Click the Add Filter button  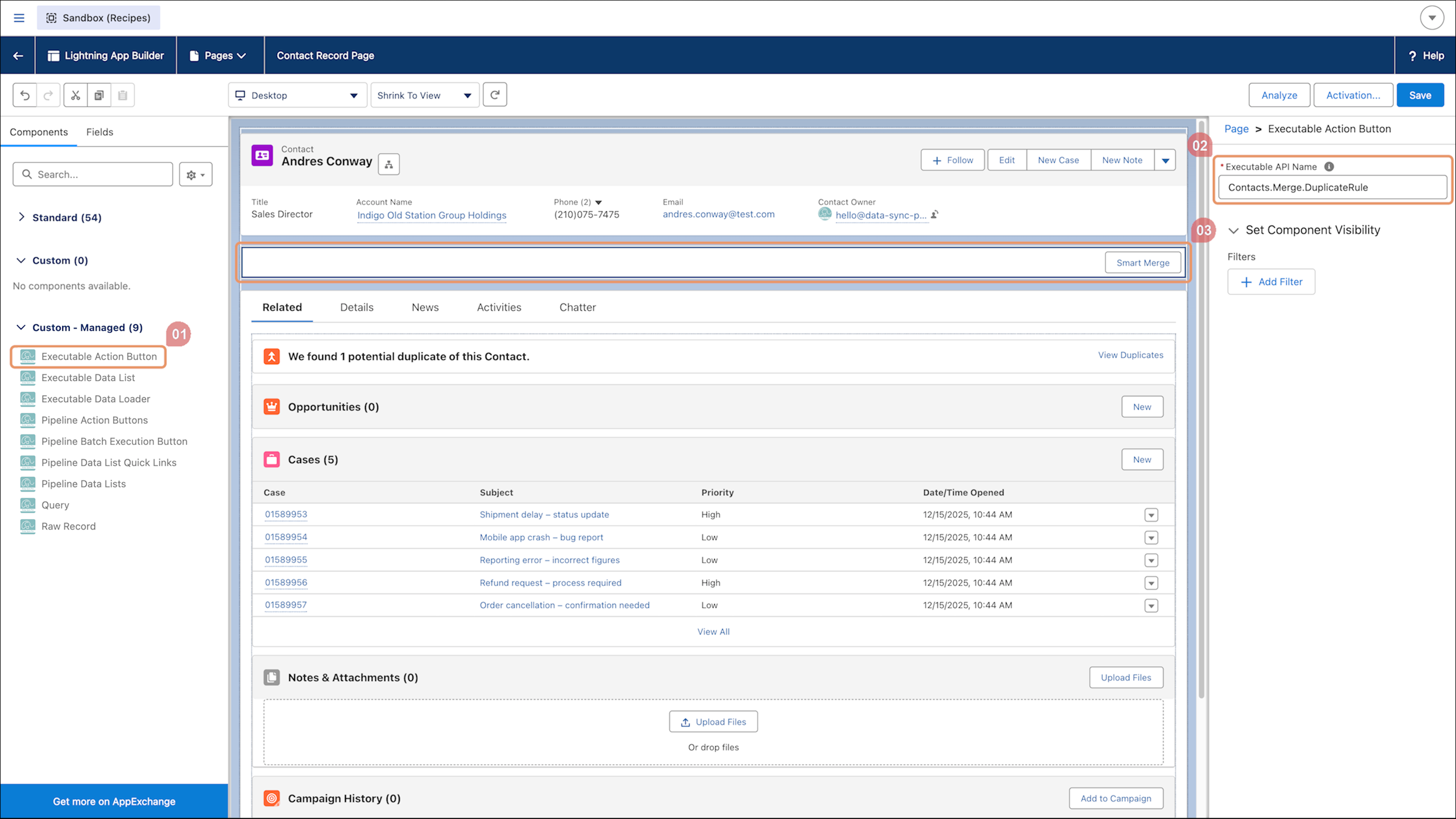tap(1271, 281)
